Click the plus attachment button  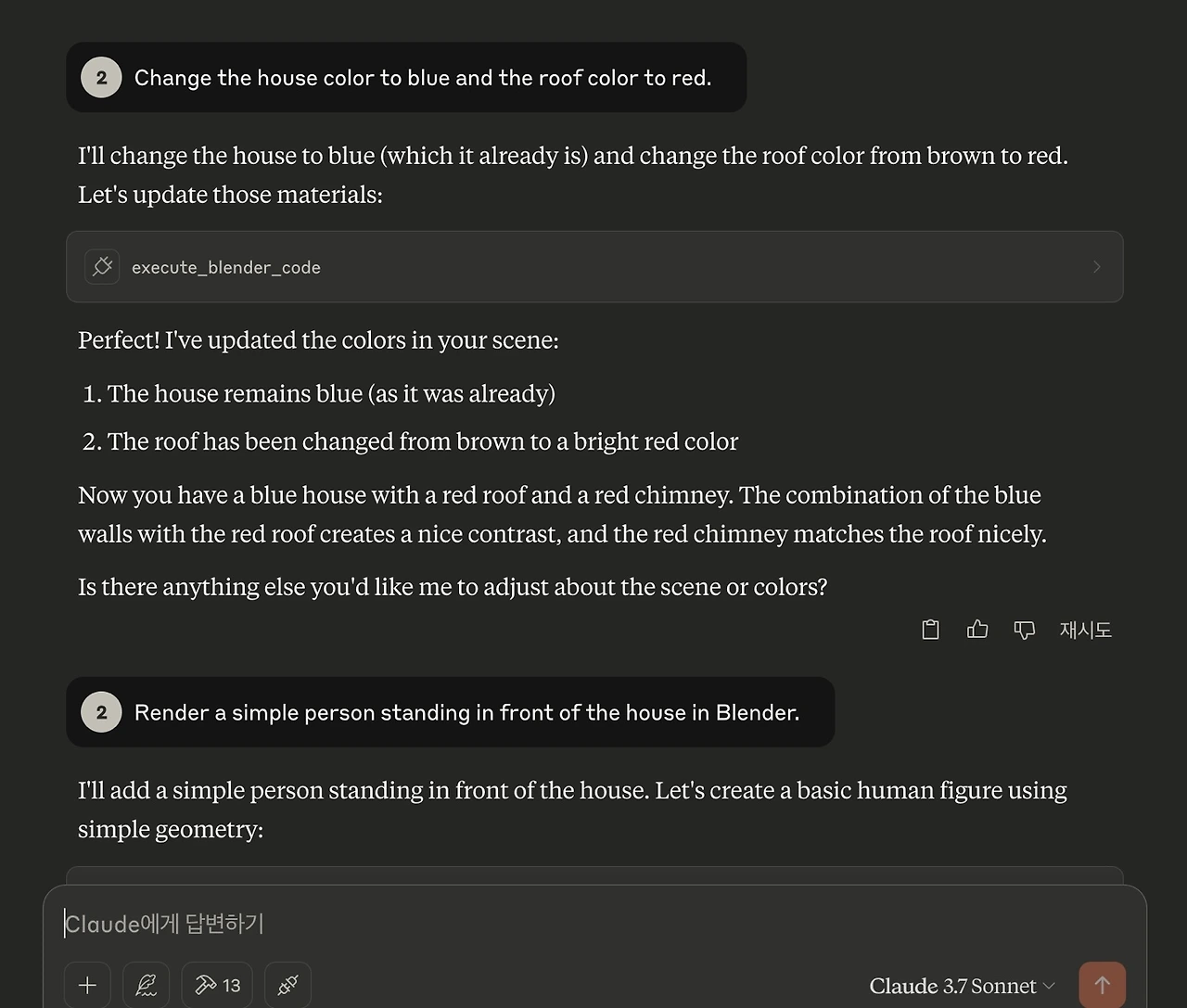tap(87, 985)
